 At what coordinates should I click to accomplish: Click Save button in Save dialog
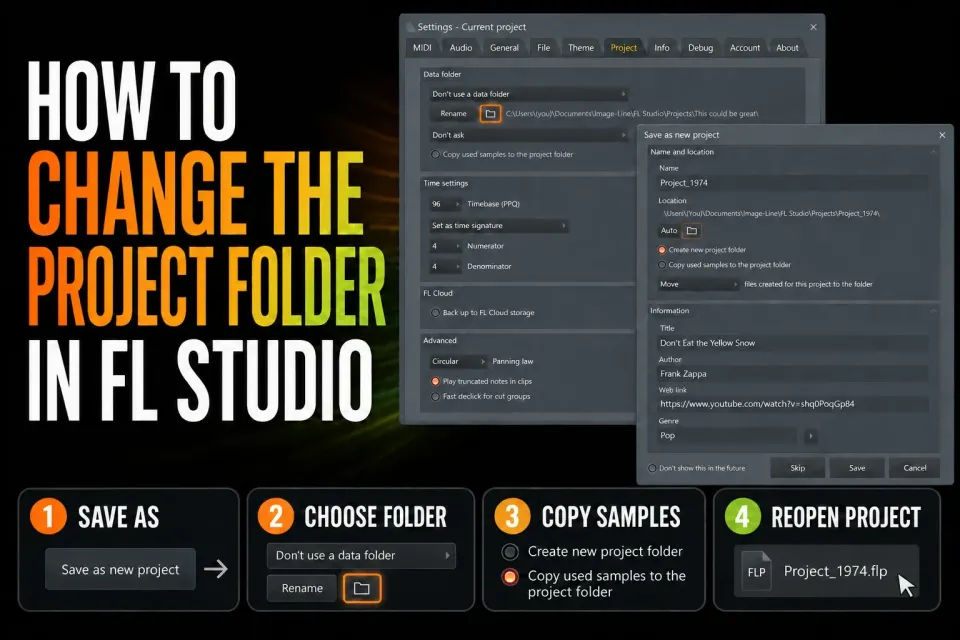(x=857, y=468)
